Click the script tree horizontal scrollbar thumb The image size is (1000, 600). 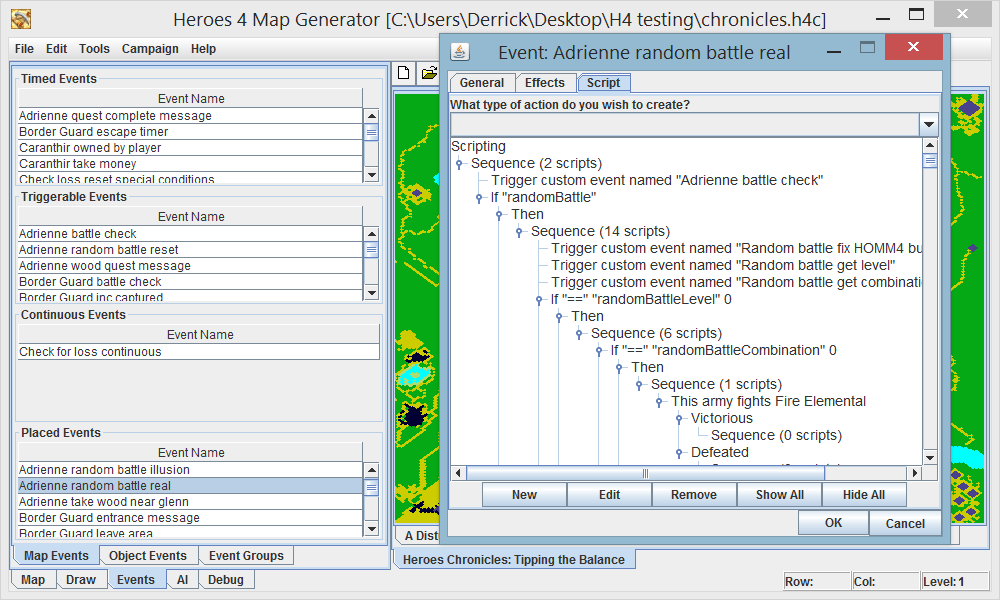tap(645, 473)
